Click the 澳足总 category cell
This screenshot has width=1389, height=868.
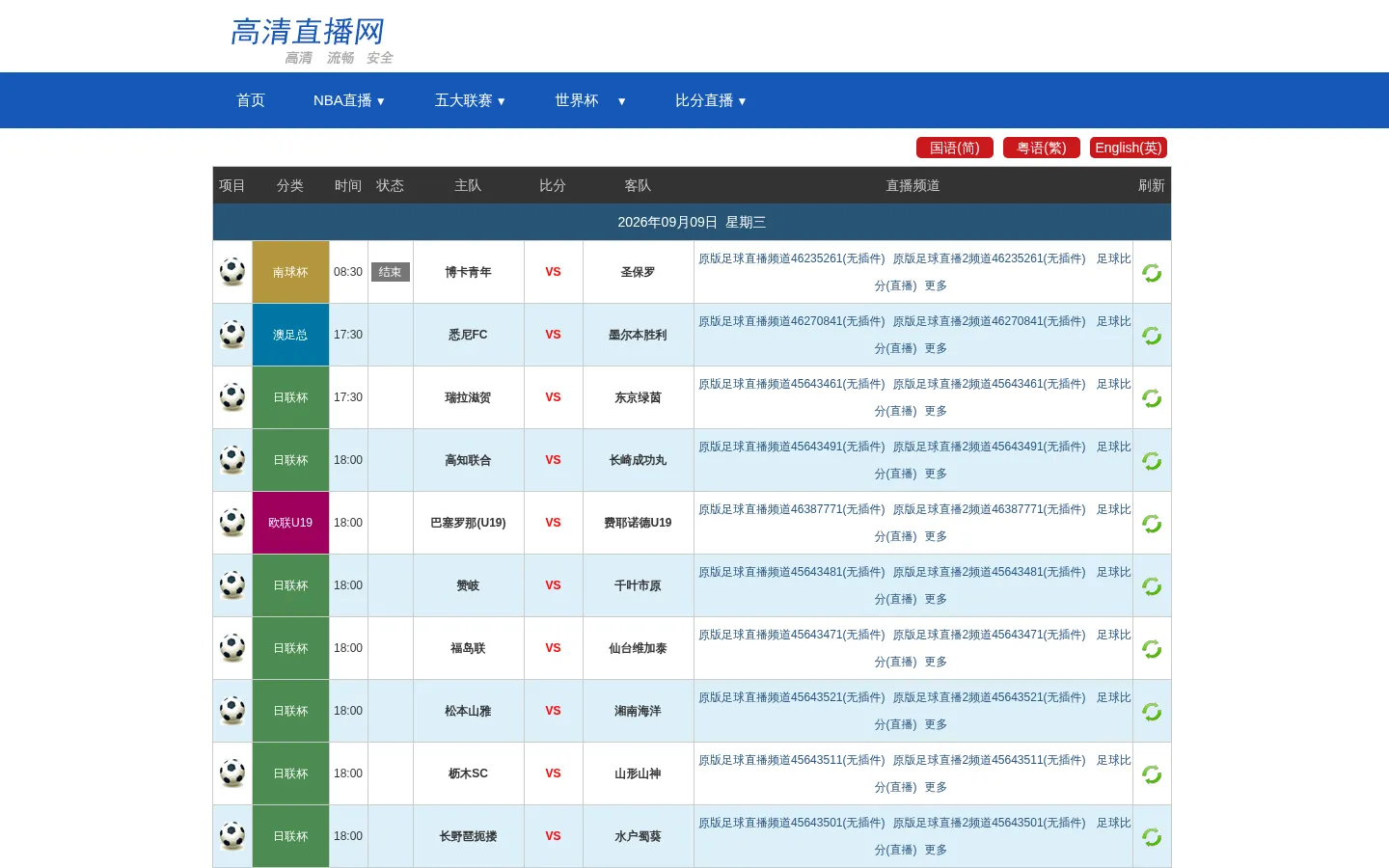290,335
